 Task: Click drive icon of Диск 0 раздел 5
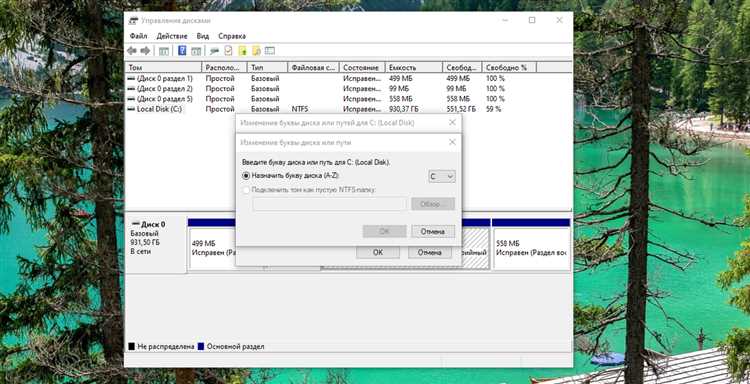click(132, 99)
